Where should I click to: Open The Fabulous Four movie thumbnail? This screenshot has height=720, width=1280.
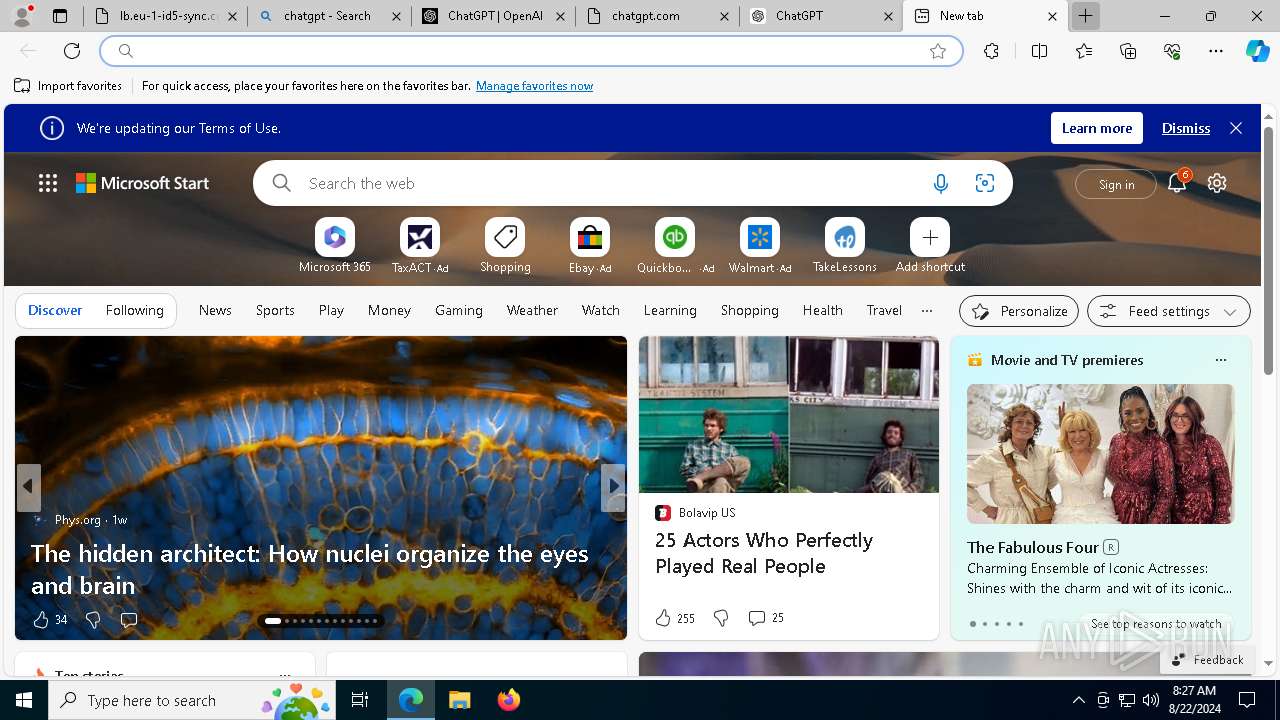tap(1100, 454)
